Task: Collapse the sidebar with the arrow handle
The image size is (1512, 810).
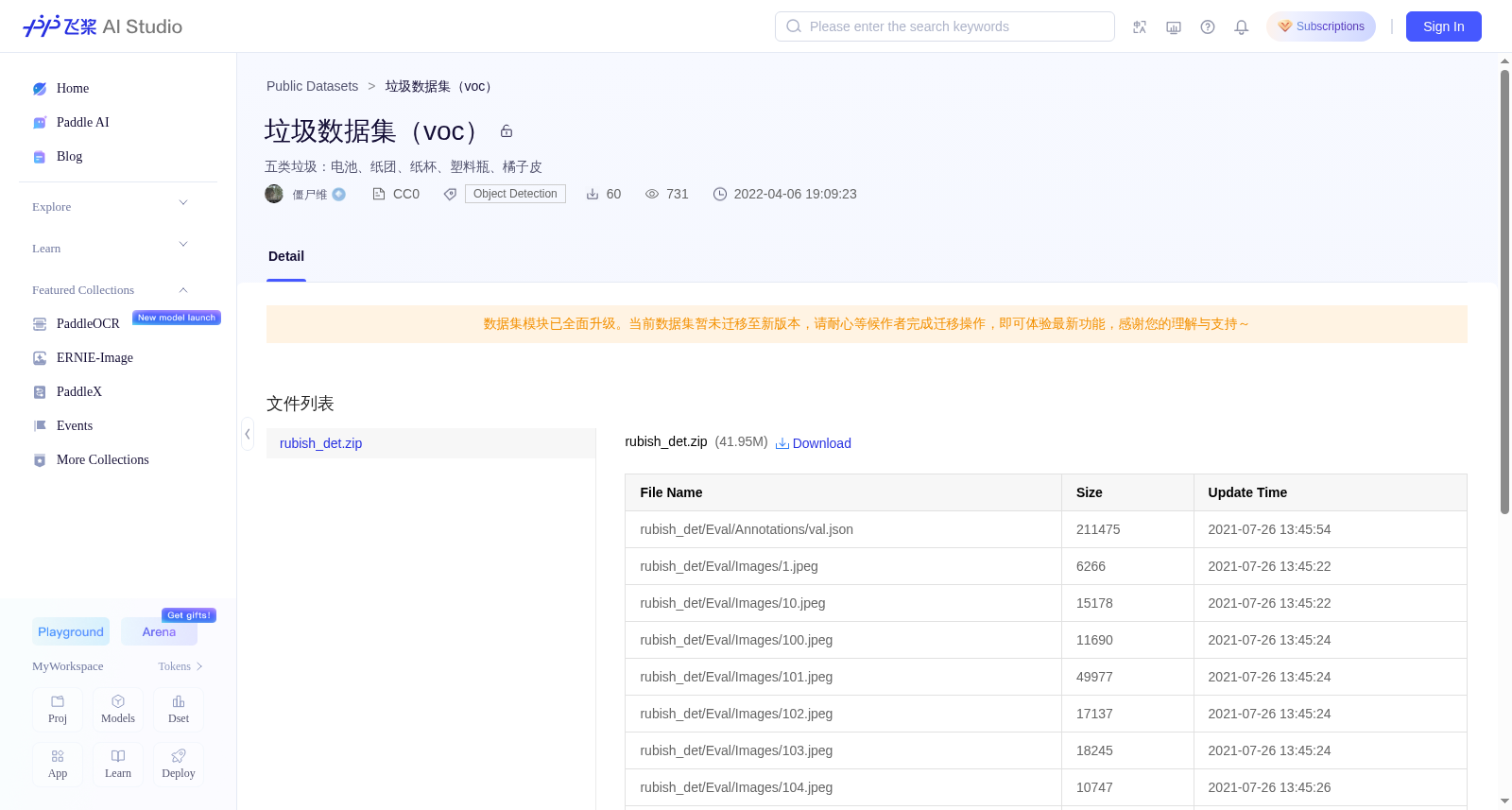Action: coord(248,434)
